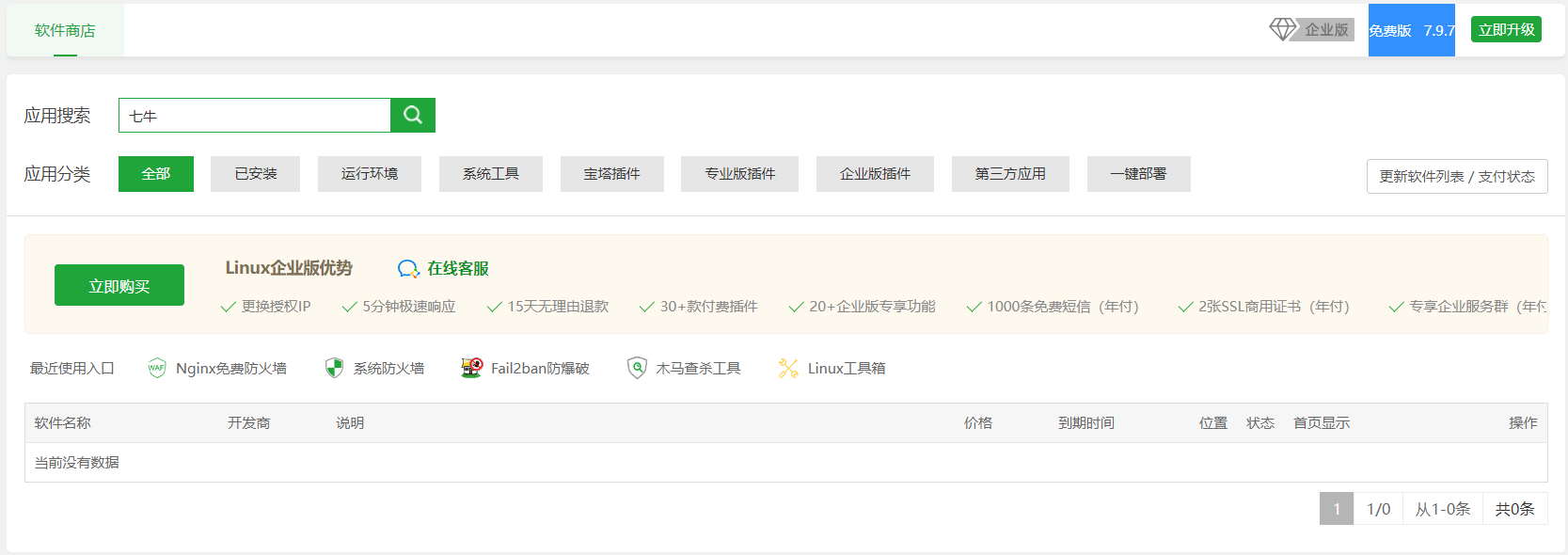The width and height of the screenshot is (1568, 555).
Task: Open the Linux toolbox icon
Action: pos(788,368)
